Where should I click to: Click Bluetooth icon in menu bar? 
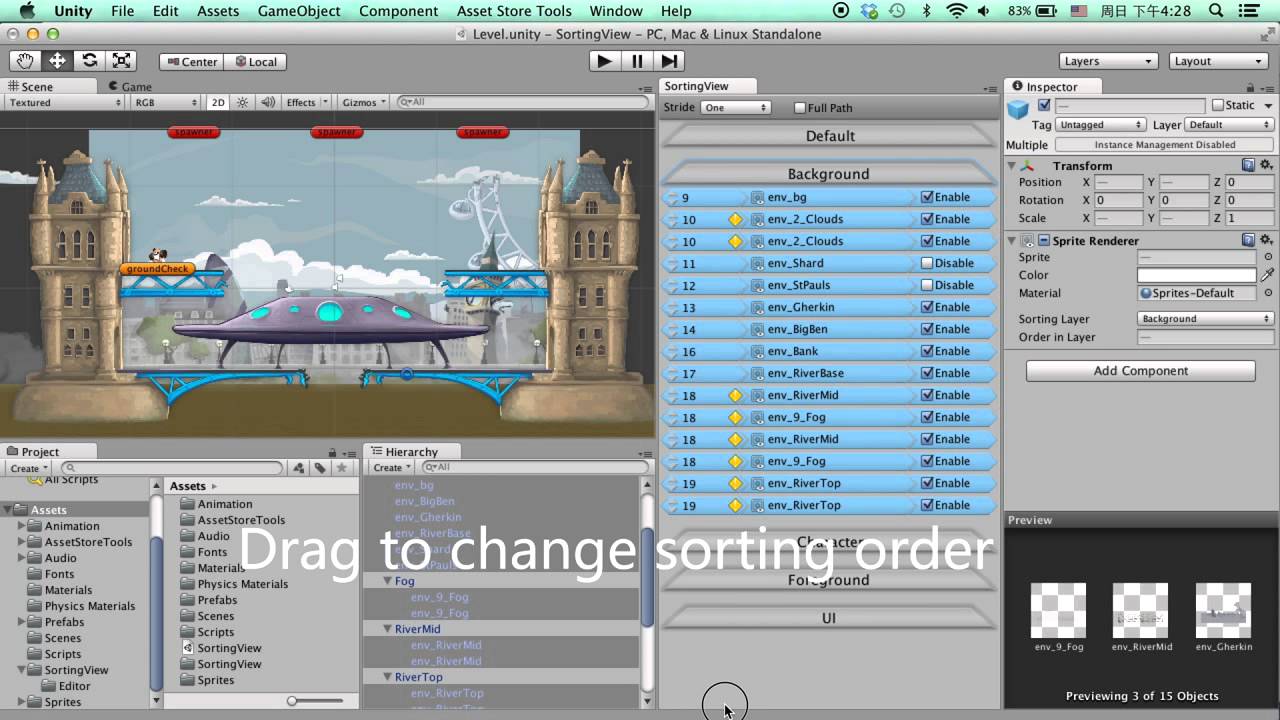[926, 11]
